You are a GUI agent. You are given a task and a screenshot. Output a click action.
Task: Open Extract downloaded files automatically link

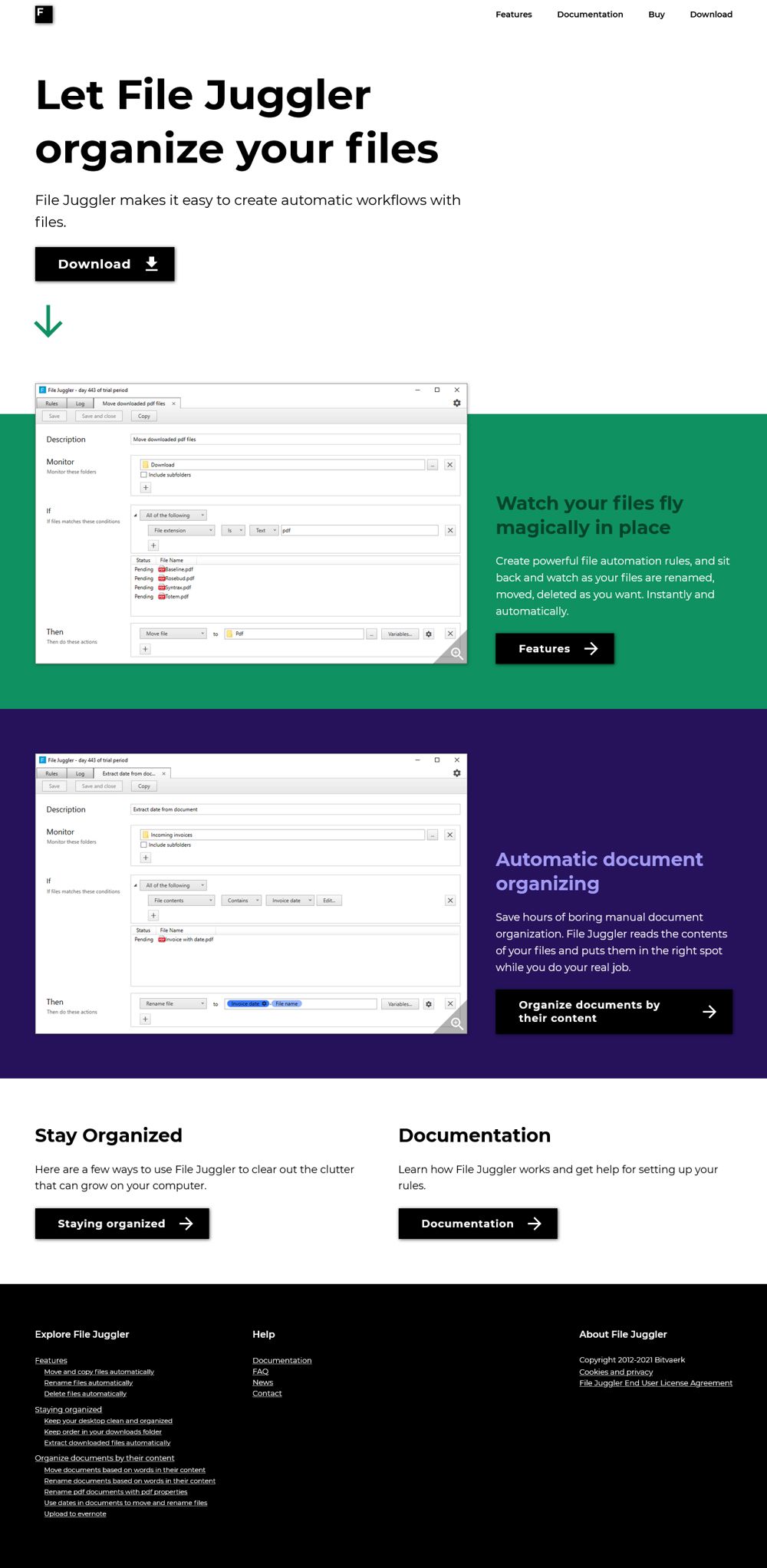coord(107,1442)
